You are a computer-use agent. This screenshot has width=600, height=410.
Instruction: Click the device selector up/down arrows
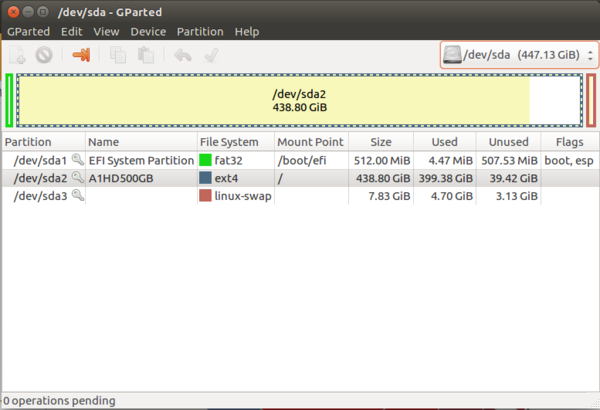click(x=590, y=55)
